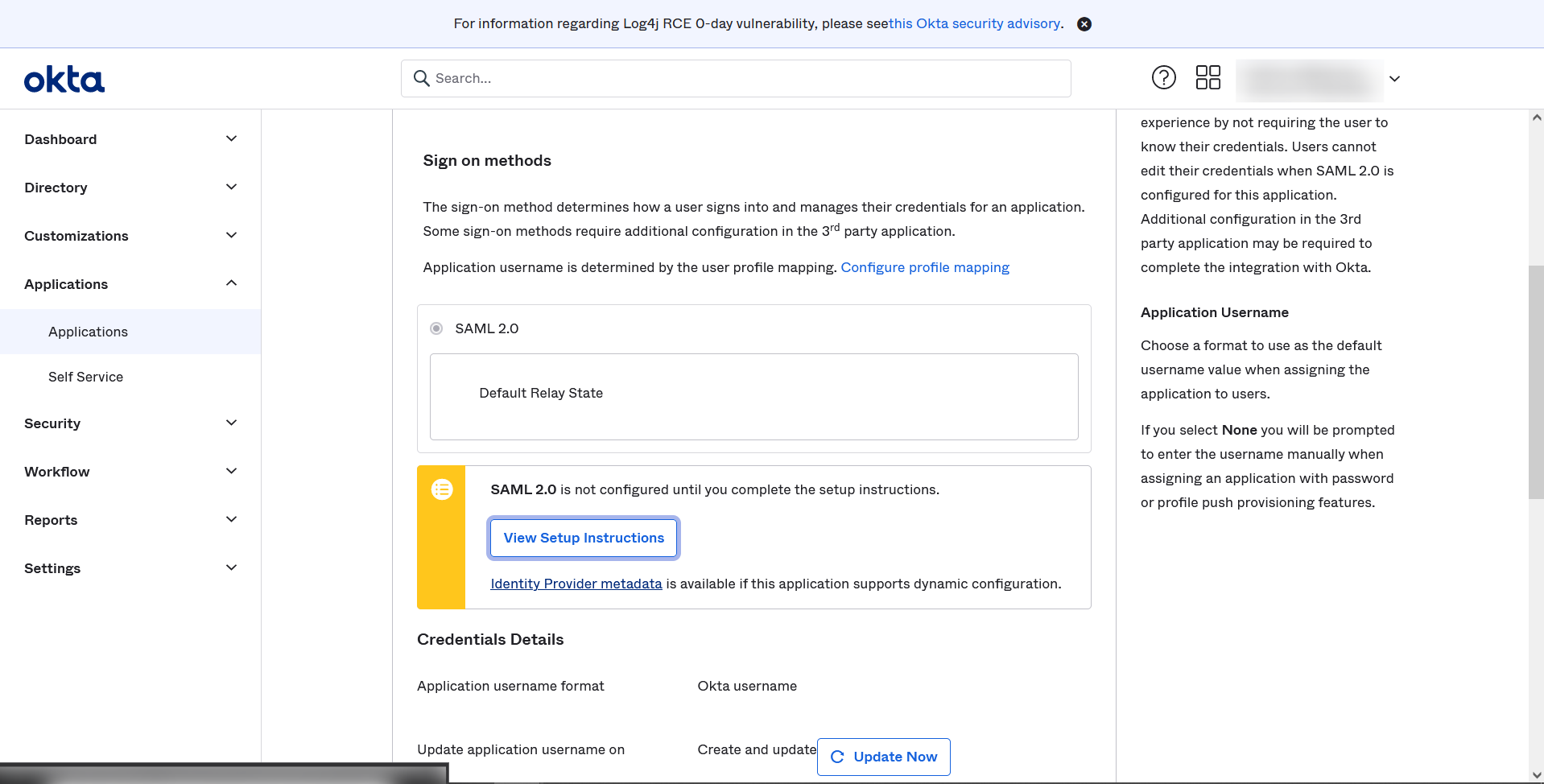Viewport: 1544px width, 784px height.
Task: Open the apps grid icon
Action: point(1208,77)
